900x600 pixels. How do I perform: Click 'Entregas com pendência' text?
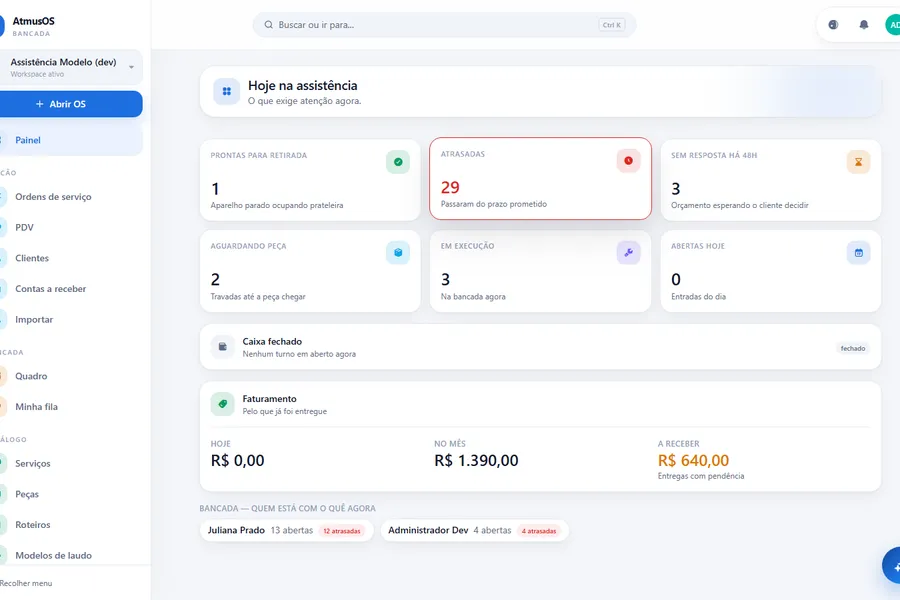click(x=701, y=476)
